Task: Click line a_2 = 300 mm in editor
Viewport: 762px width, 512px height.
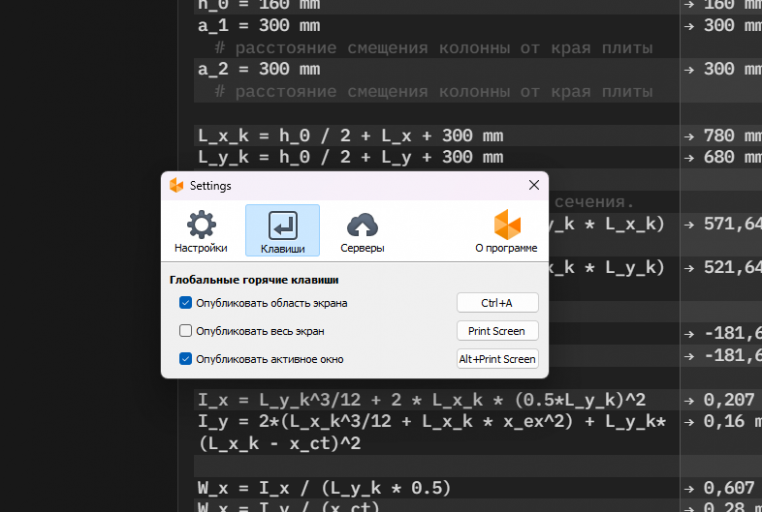Action: pyautogui.click(x=259, y=69)
